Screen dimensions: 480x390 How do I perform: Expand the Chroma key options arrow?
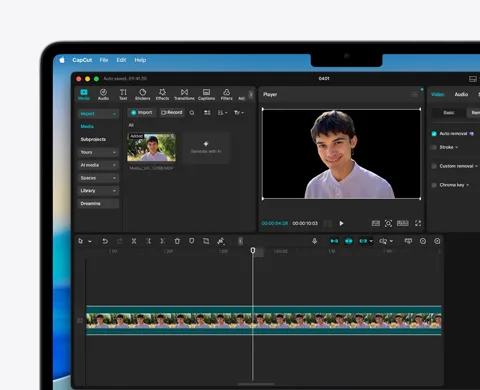click(x=468, y=185)
